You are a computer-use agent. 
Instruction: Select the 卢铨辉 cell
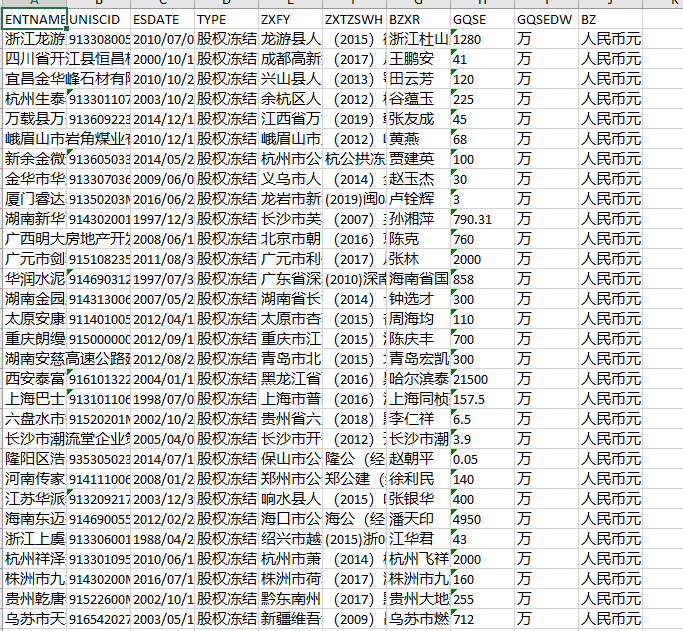[x=419, y=199]
